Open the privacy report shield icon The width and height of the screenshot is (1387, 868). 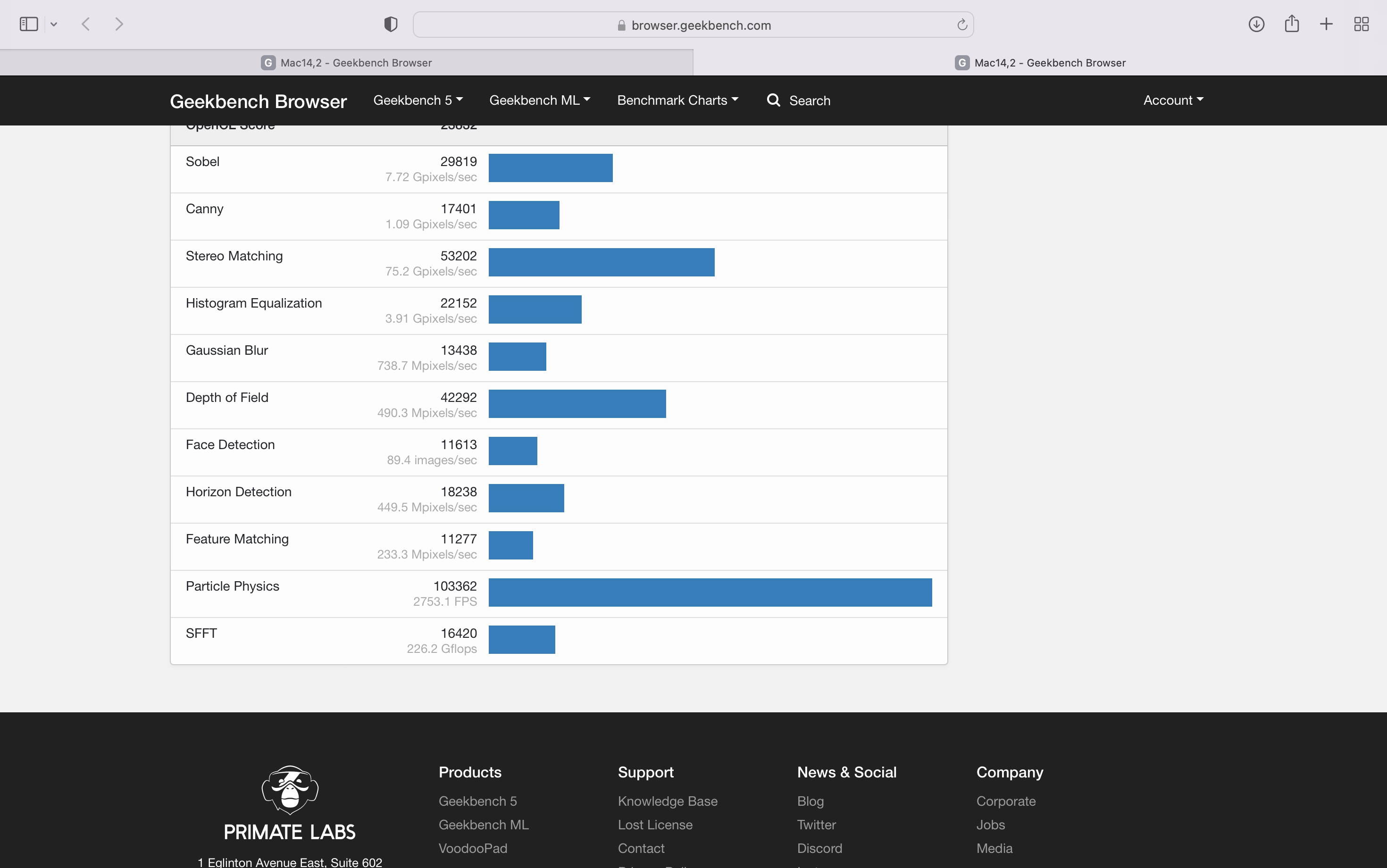[x=391, y=24]
